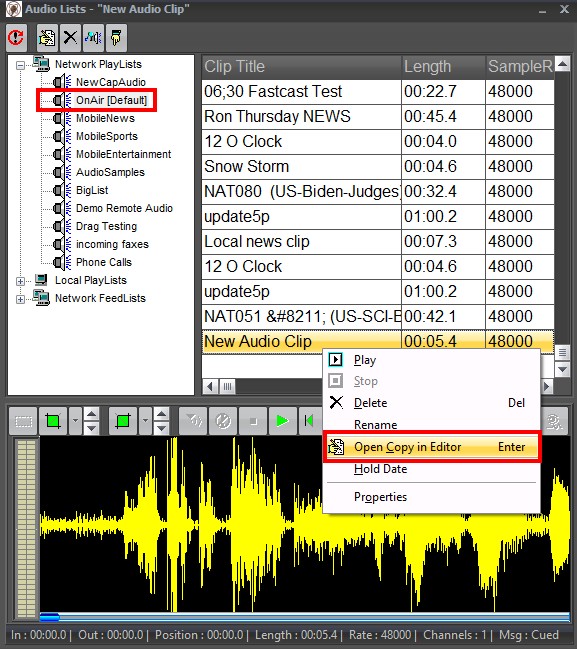
Task: Select Properties from the context menu
Action: point(380,497)
